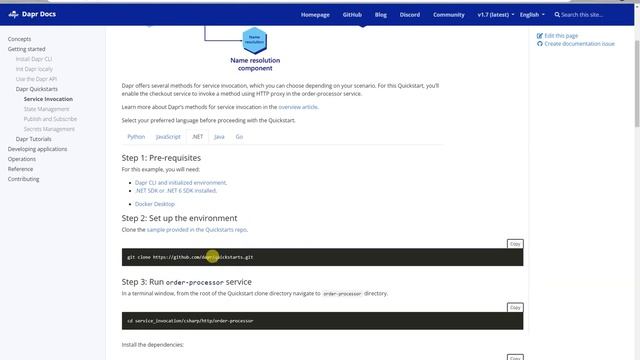Open the Docker Desktop link

[155, 204]
